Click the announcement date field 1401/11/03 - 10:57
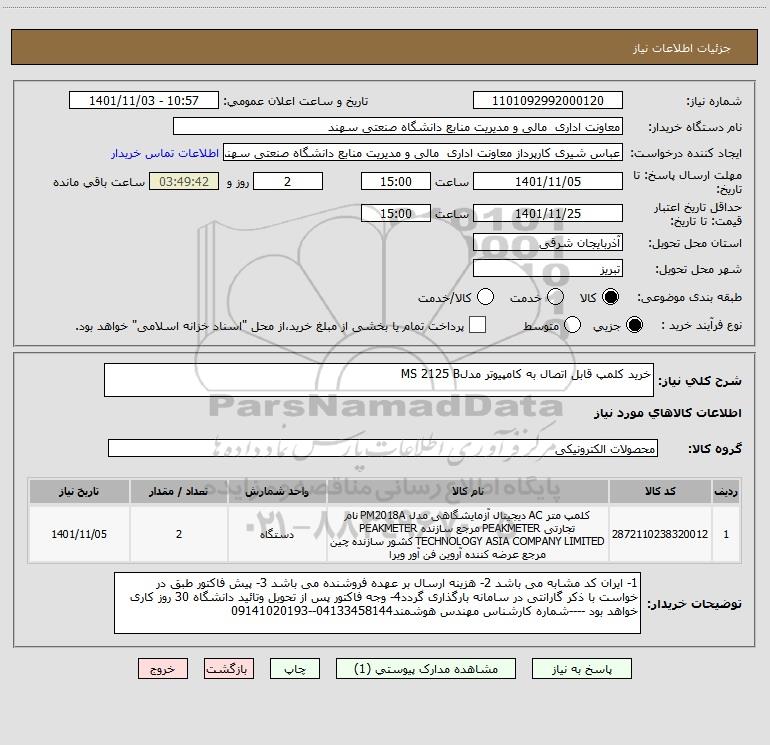The image size is (770, 745). (144, 101)
